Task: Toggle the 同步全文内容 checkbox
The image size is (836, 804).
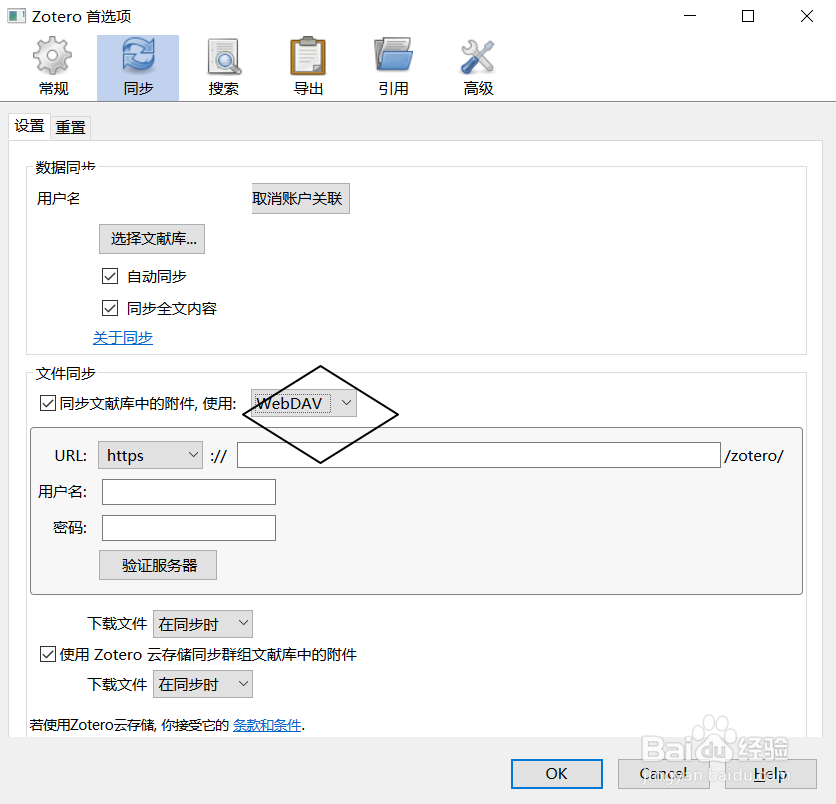Action: (x=110, y=308)
